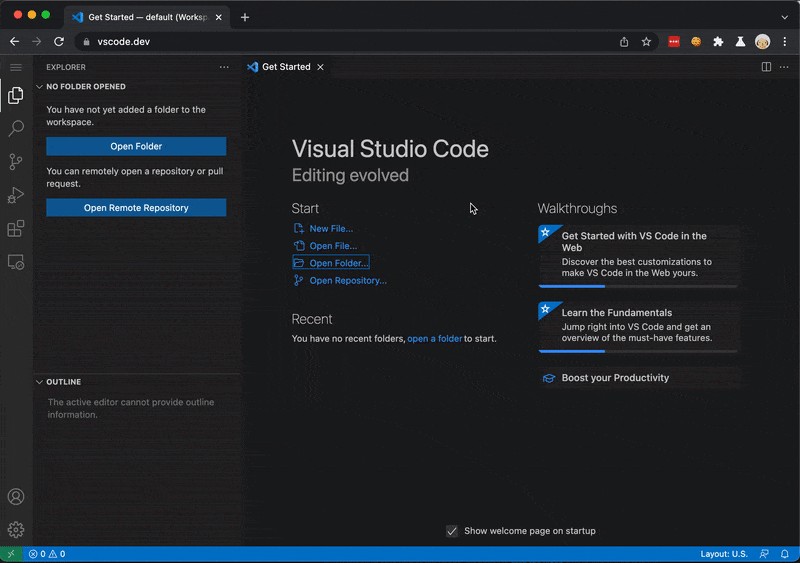The width and height of the screenshot is (800, 563).
Task: Open the Extensions view icon
Action: (16, 228)
